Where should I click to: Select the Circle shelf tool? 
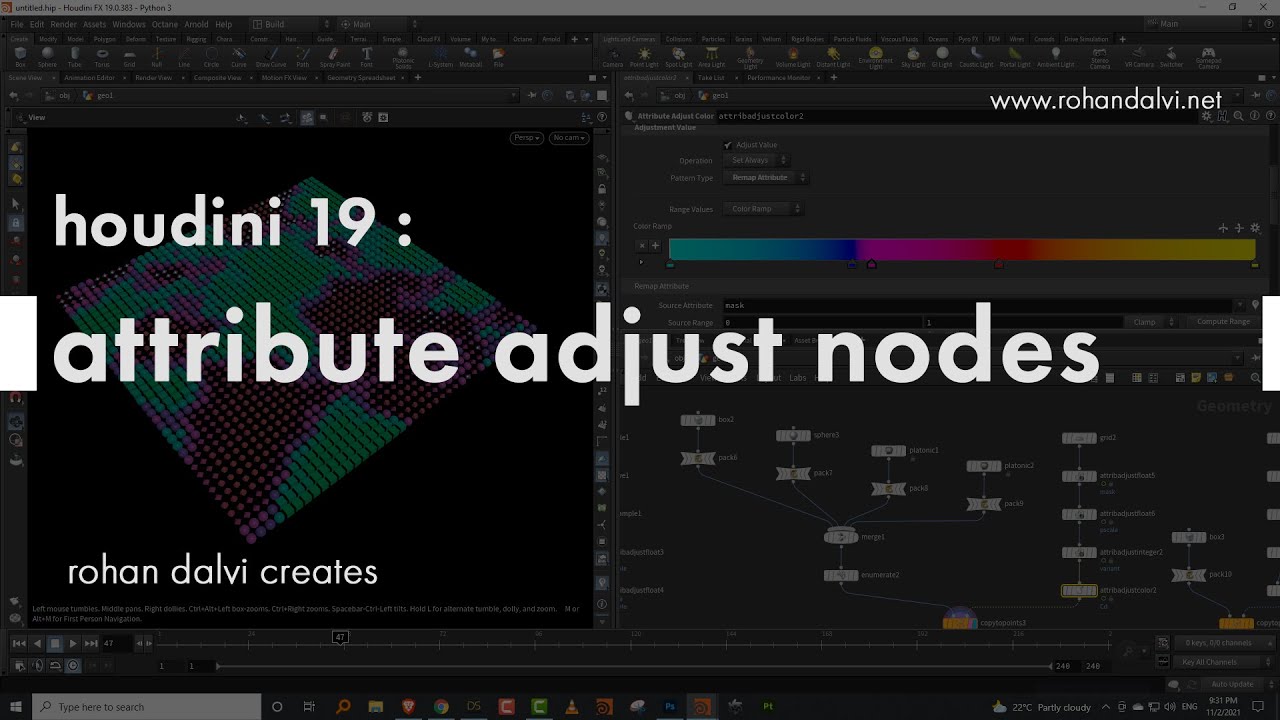(211, 56)
